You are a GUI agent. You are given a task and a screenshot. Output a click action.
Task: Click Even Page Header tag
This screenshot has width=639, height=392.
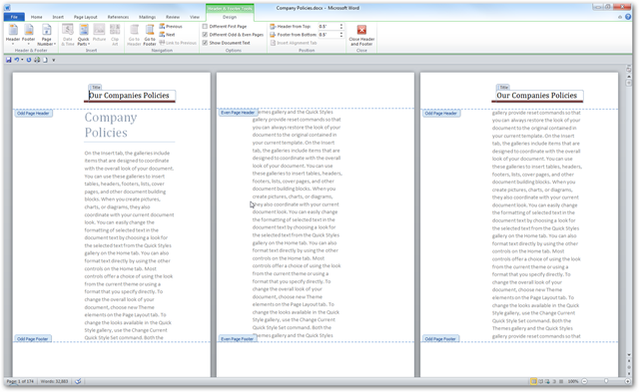(x=238, y=112)
